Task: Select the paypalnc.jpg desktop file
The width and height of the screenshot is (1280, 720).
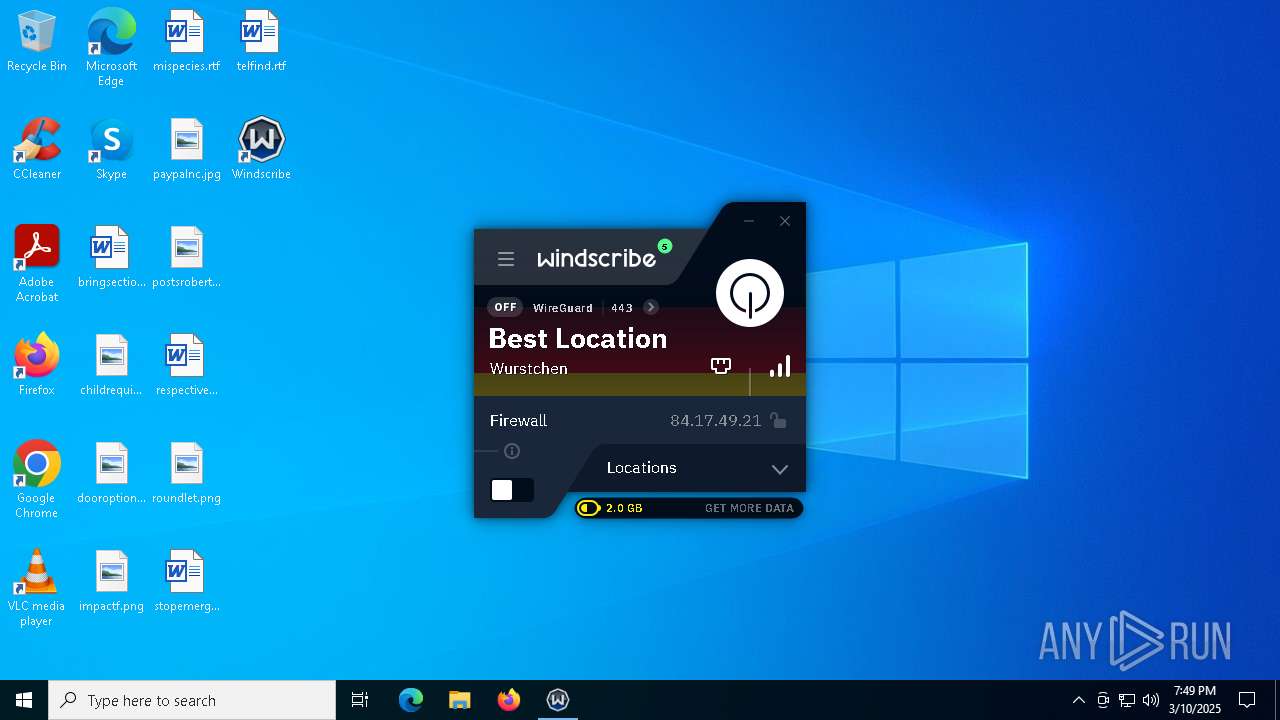Action: pyautogui.click(x=186, y=150)
